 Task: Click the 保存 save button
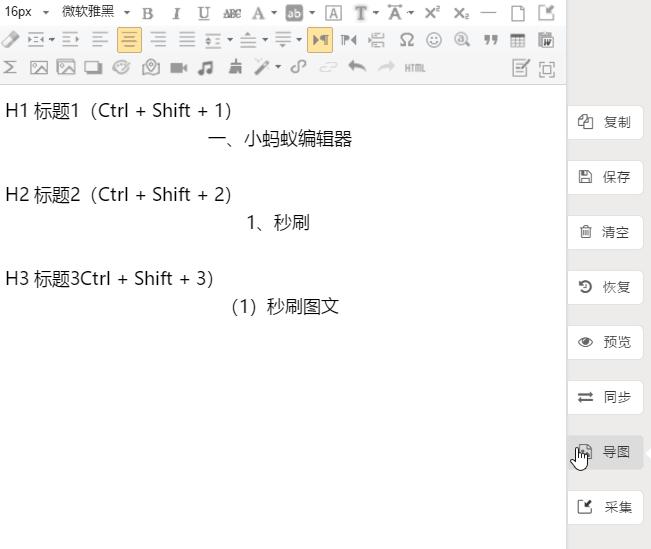click(x=605, y=177)
